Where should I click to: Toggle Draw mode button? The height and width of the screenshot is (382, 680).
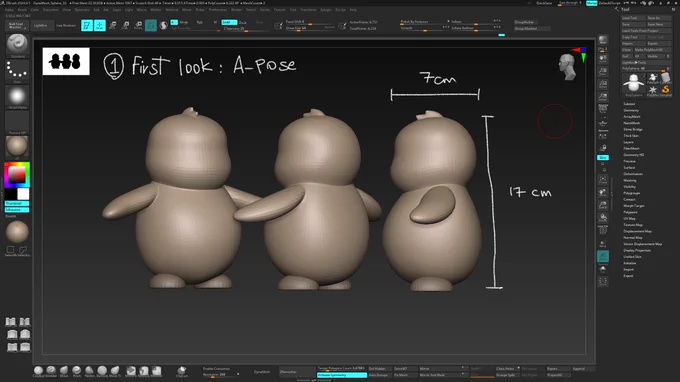(100, 26)
